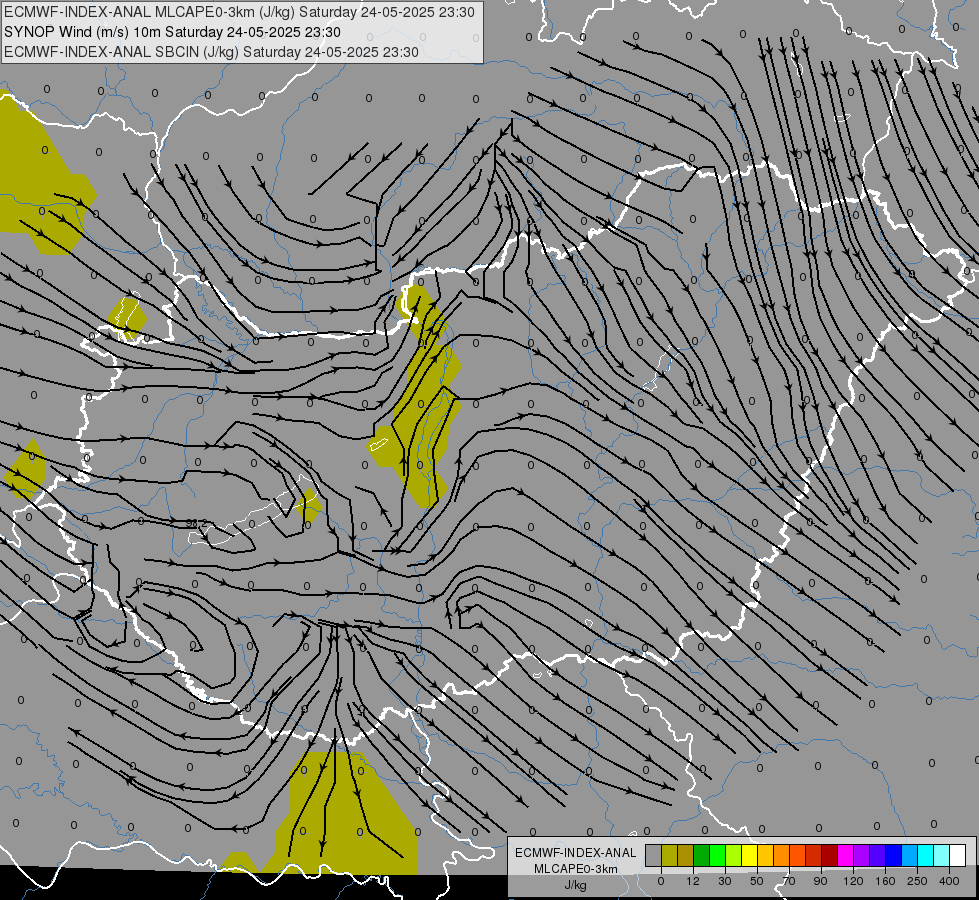Click the legend value 120
The image size is (979, 900).
pos(854,881)
